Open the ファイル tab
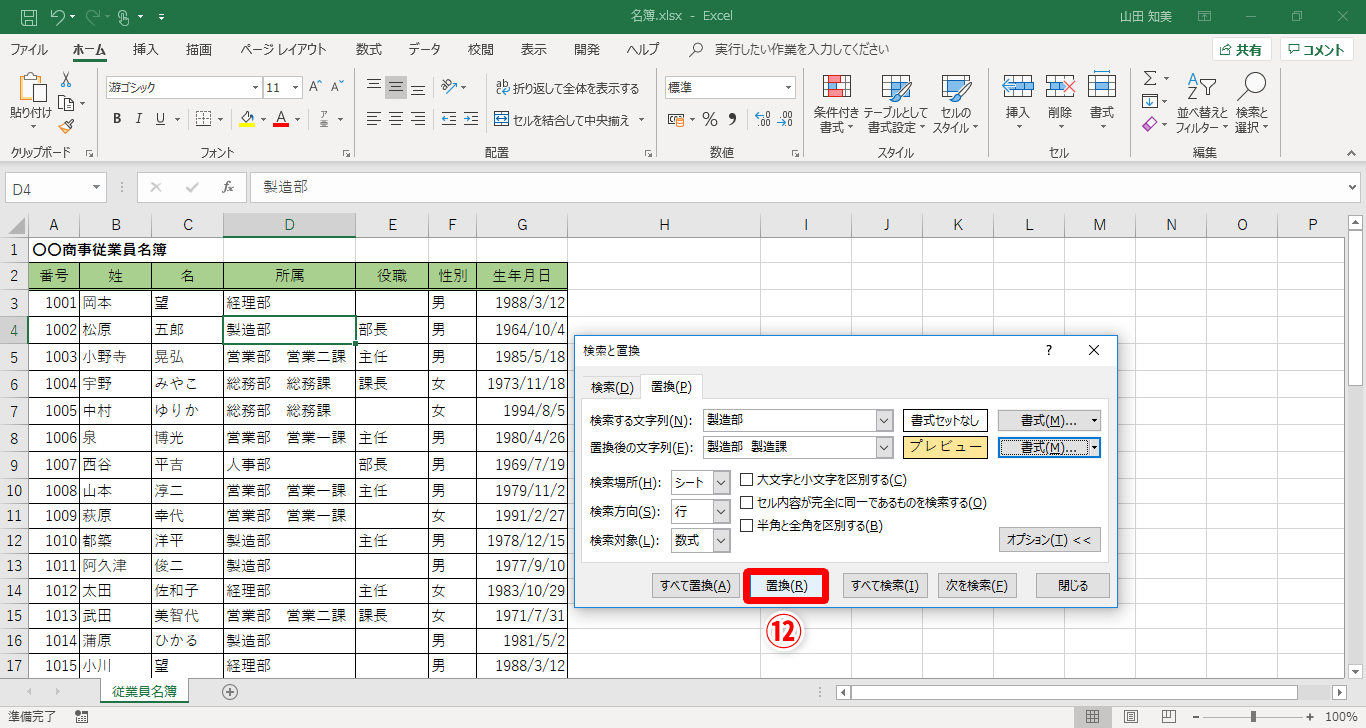 [x=29, y=49]
